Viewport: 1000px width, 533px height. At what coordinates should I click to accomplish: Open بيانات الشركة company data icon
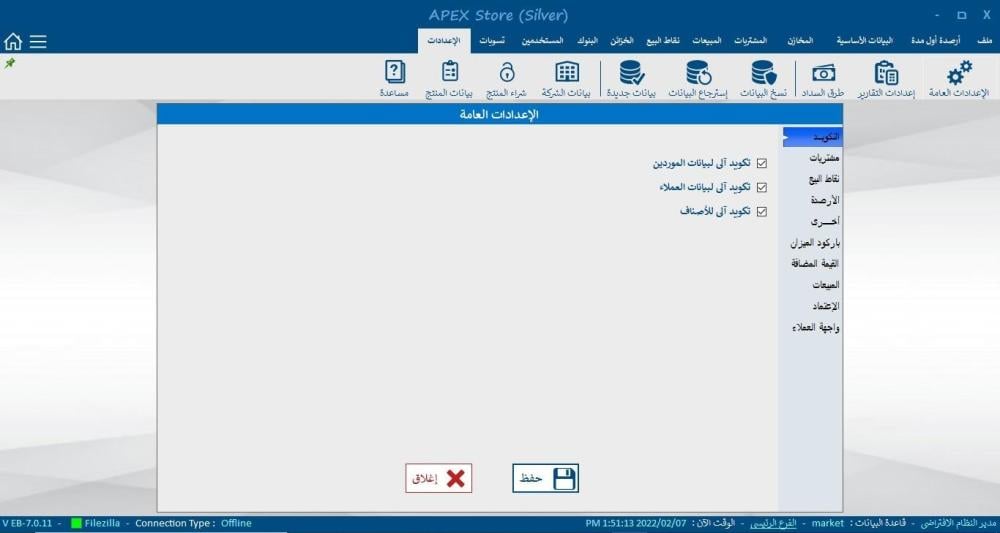567,74
